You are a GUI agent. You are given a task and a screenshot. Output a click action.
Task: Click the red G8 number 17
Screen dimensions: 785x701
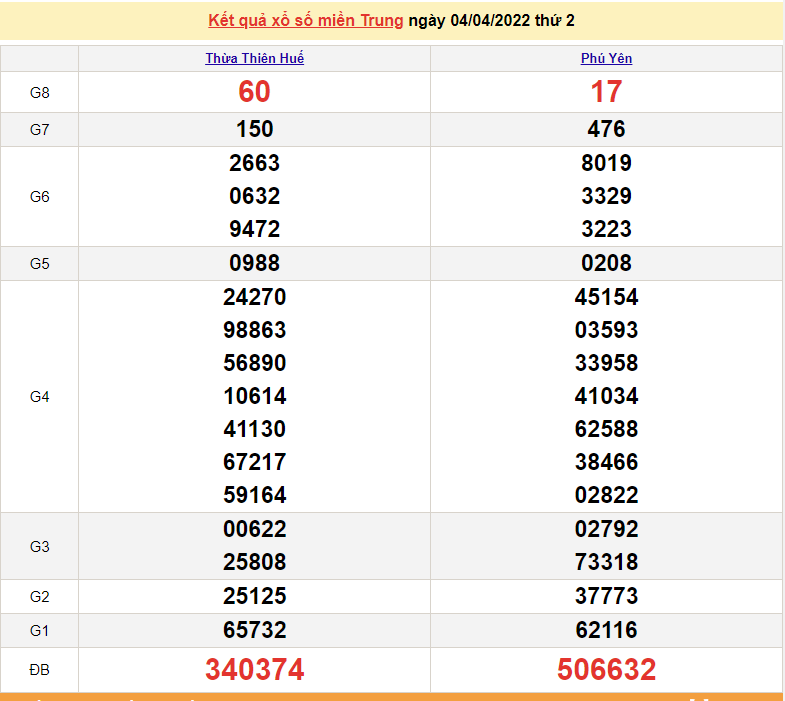pyautogui.click(x=606, y=92)
